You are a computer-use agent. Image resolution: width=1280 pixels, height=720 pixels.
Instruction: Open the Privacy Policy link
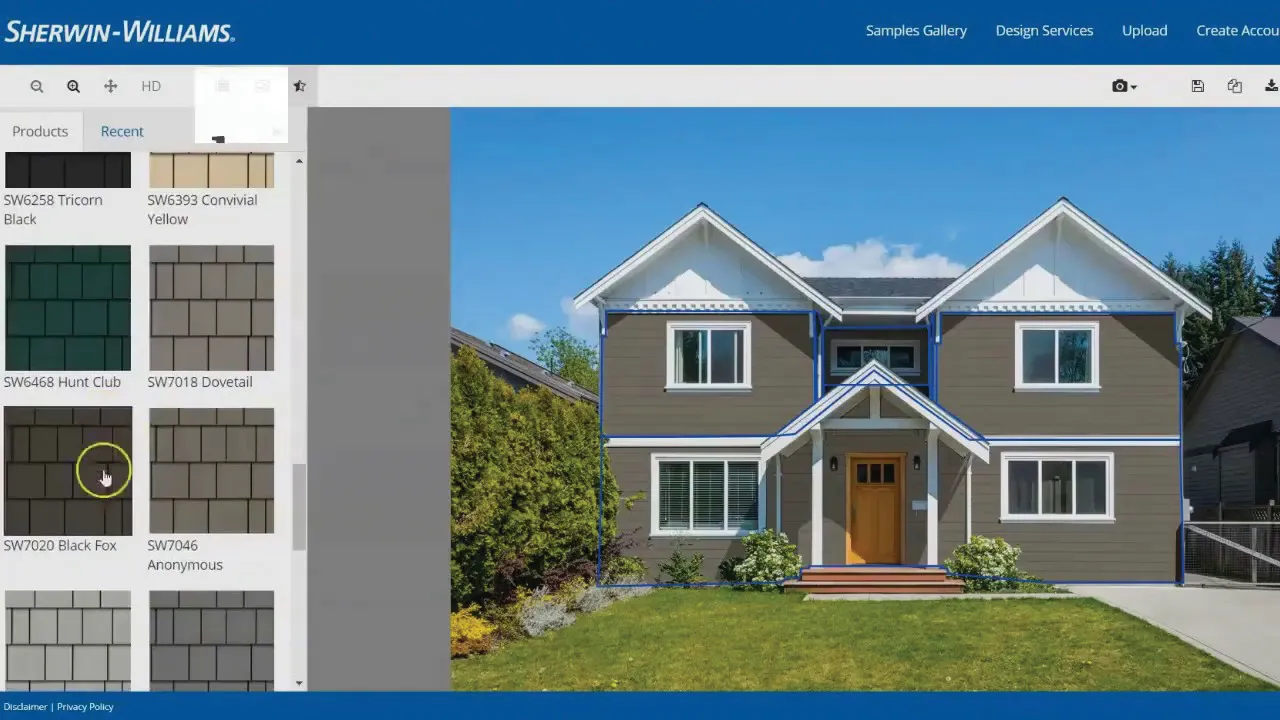(85, 707)
